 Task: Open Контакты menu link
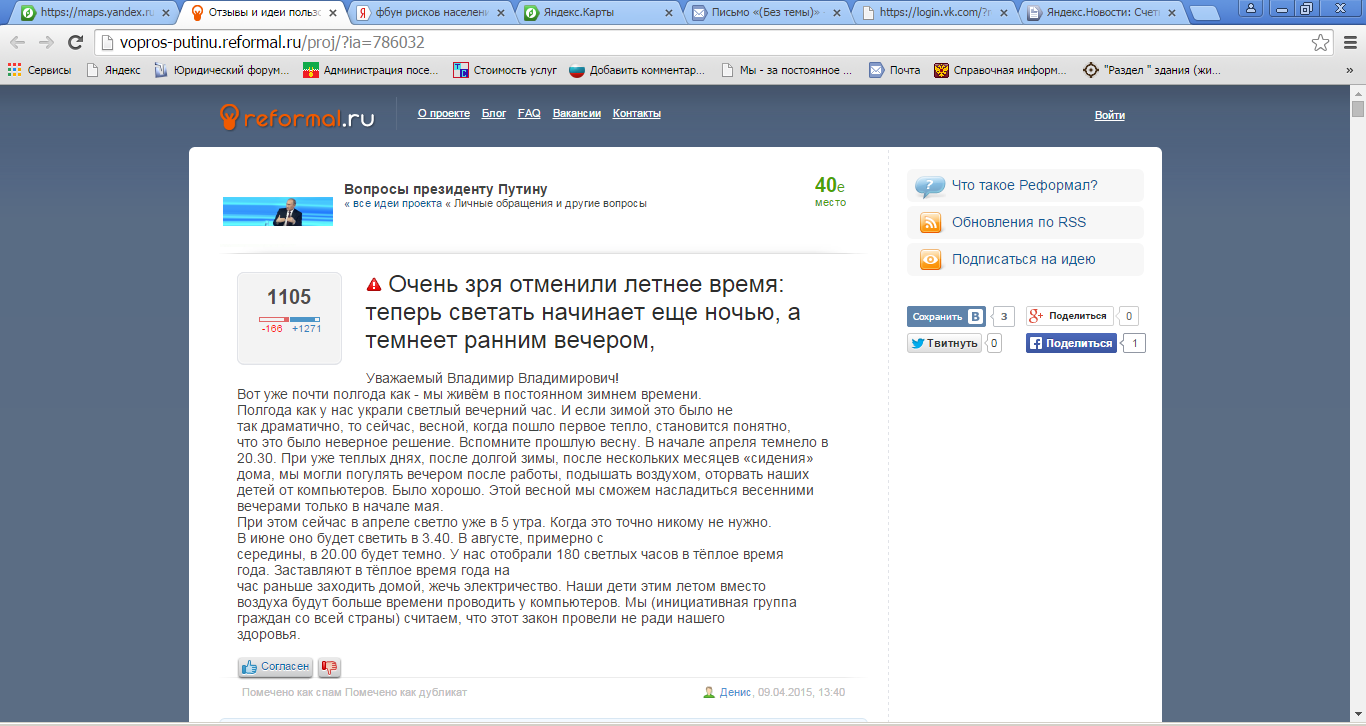[637, 114]
